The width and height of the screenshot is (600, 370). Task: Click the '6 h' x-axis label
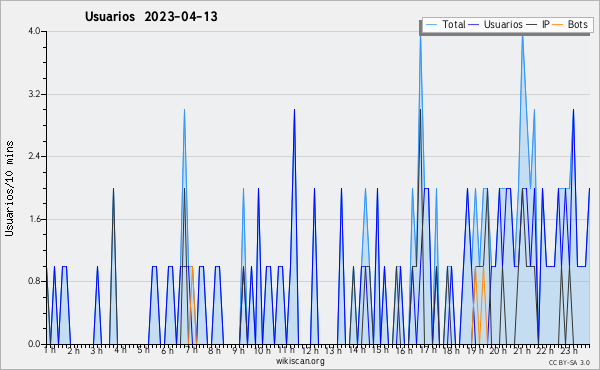point(167,350)
